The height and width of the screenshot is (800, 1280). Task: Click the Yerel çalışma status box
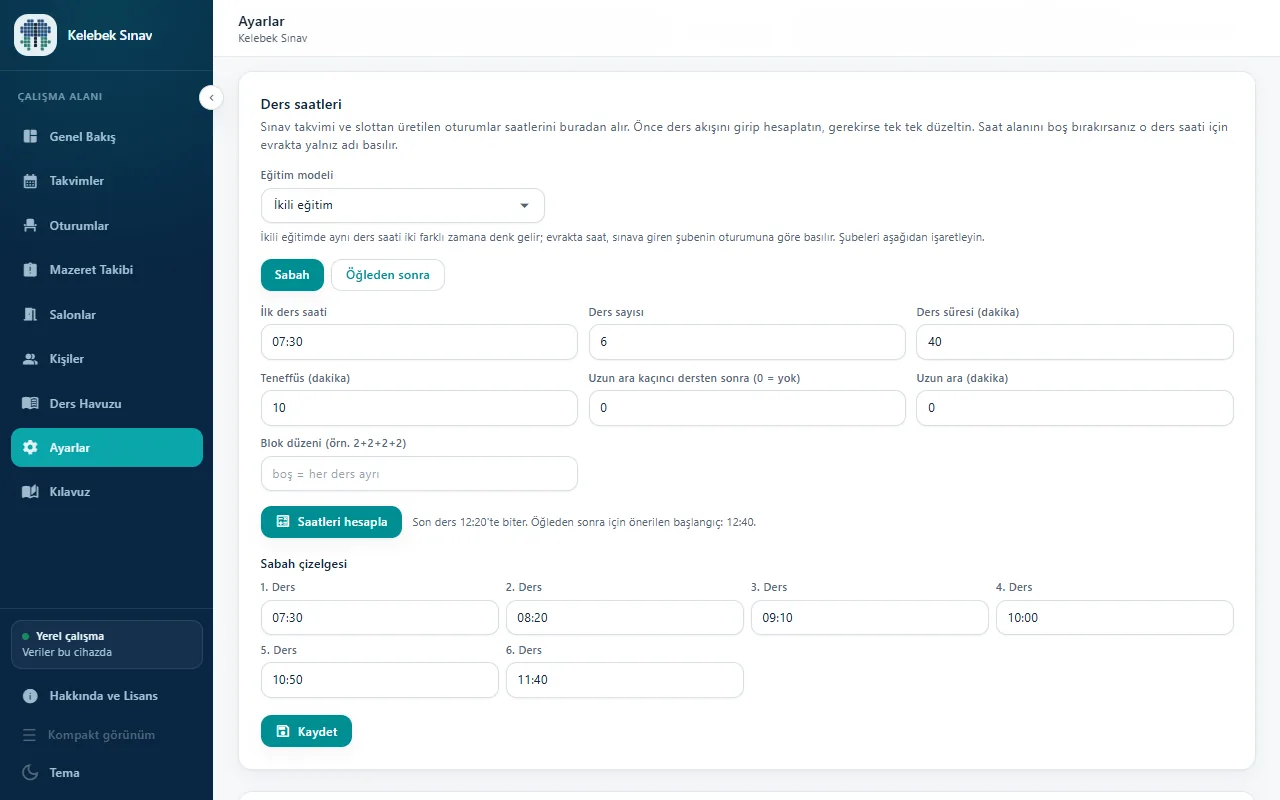coord(107,644)
